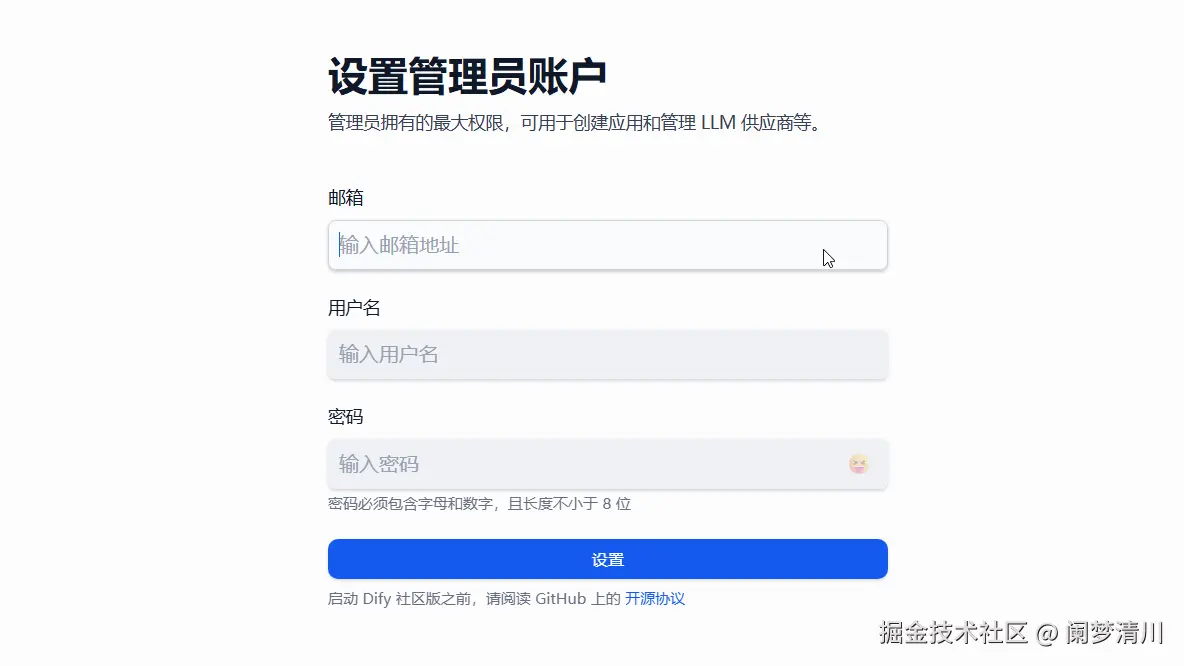Screen dimensions: 1184x666
Task: Open the 开源协议 license link
Action: click(655, 599)
